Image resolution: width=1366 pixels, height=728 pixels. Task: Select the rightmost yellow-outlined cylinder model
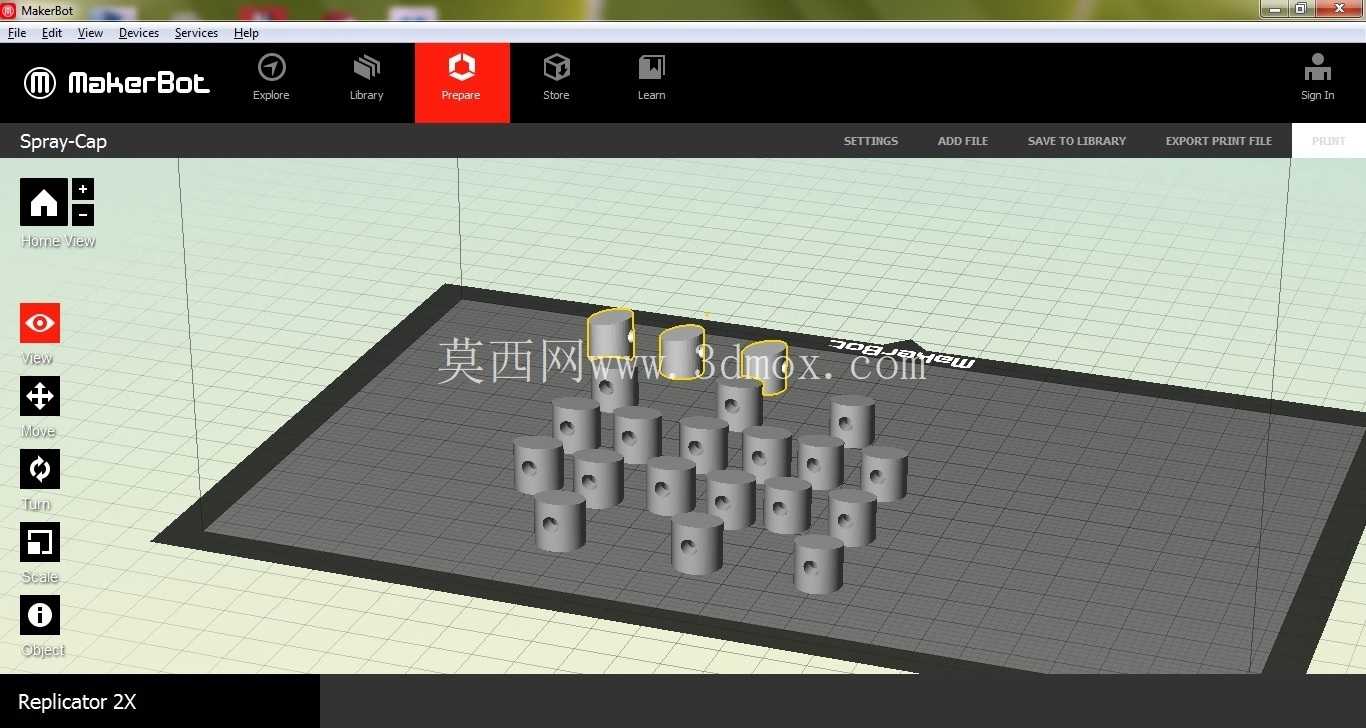[766, 367]
